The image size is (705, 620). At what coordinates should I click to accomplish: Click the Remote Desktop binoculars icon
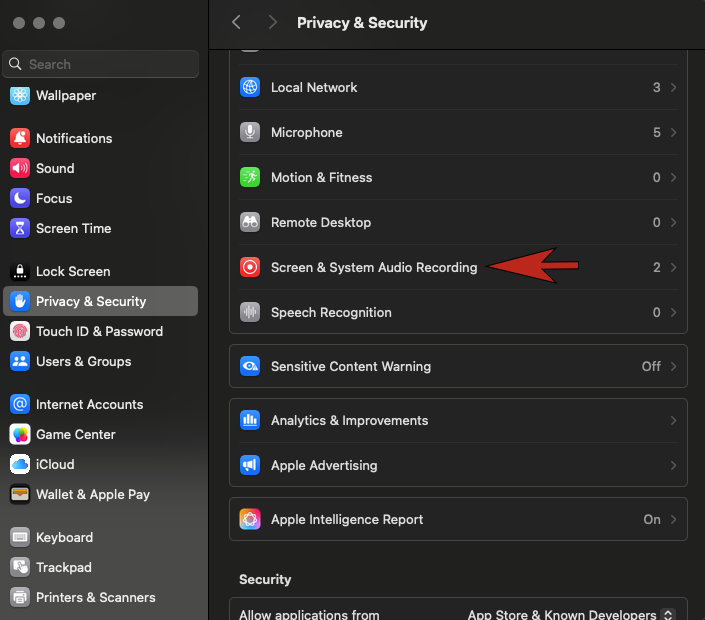(x=250, y=222)
